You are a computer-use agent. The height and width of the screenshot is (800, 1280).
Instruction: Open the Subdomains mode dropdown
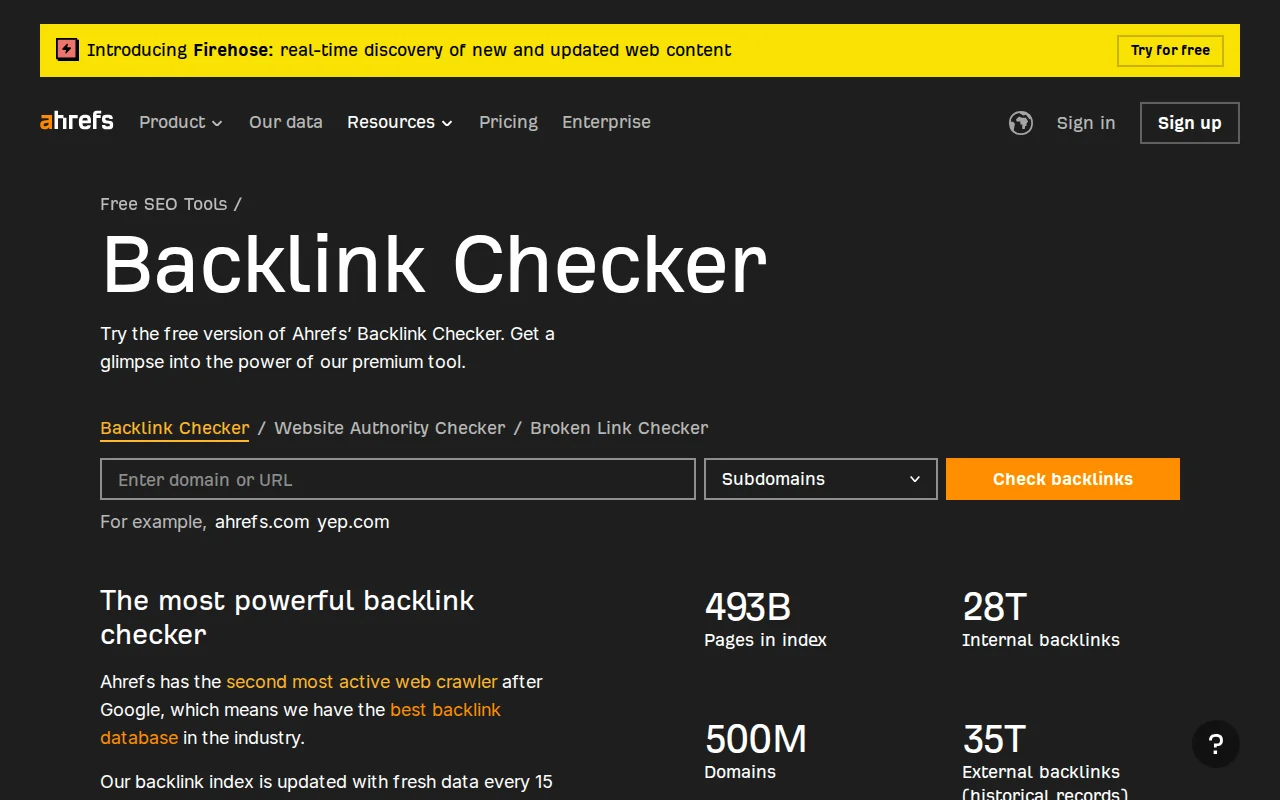click(x=821, y=479)
